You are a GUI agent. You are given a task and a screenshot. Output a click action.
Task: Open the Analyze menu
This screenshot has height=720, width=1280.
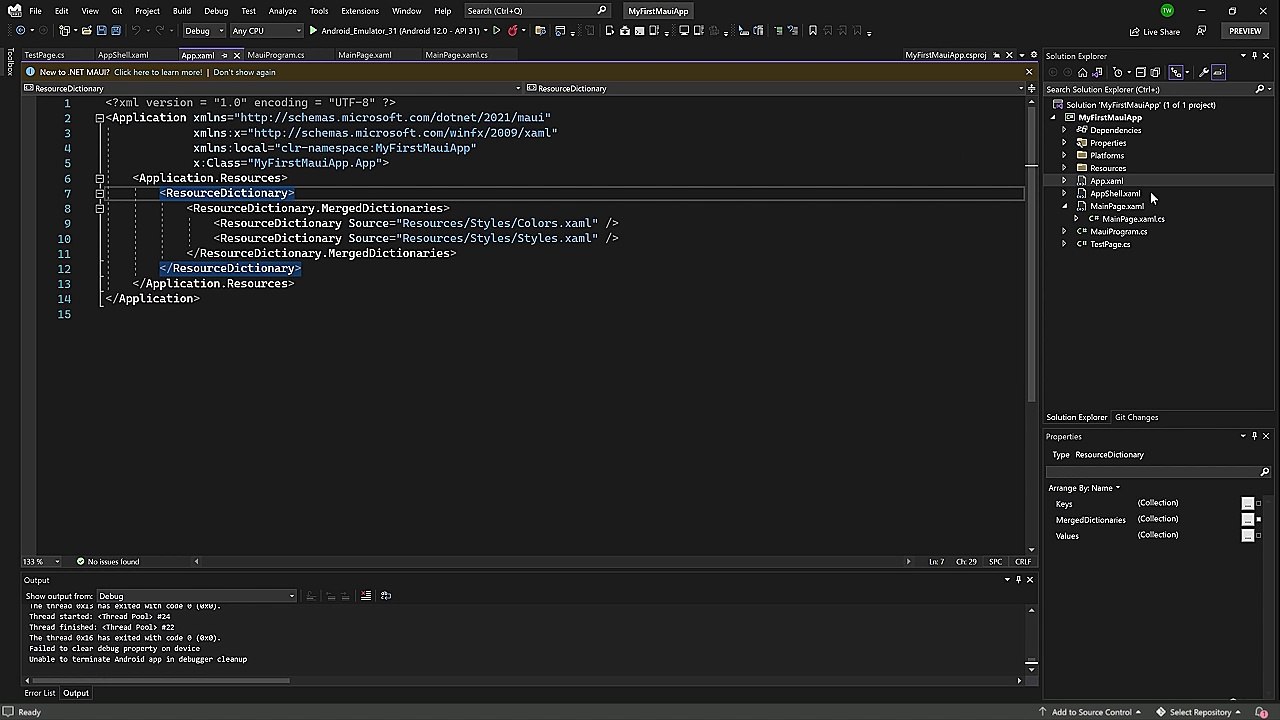(x=282, y=11)
